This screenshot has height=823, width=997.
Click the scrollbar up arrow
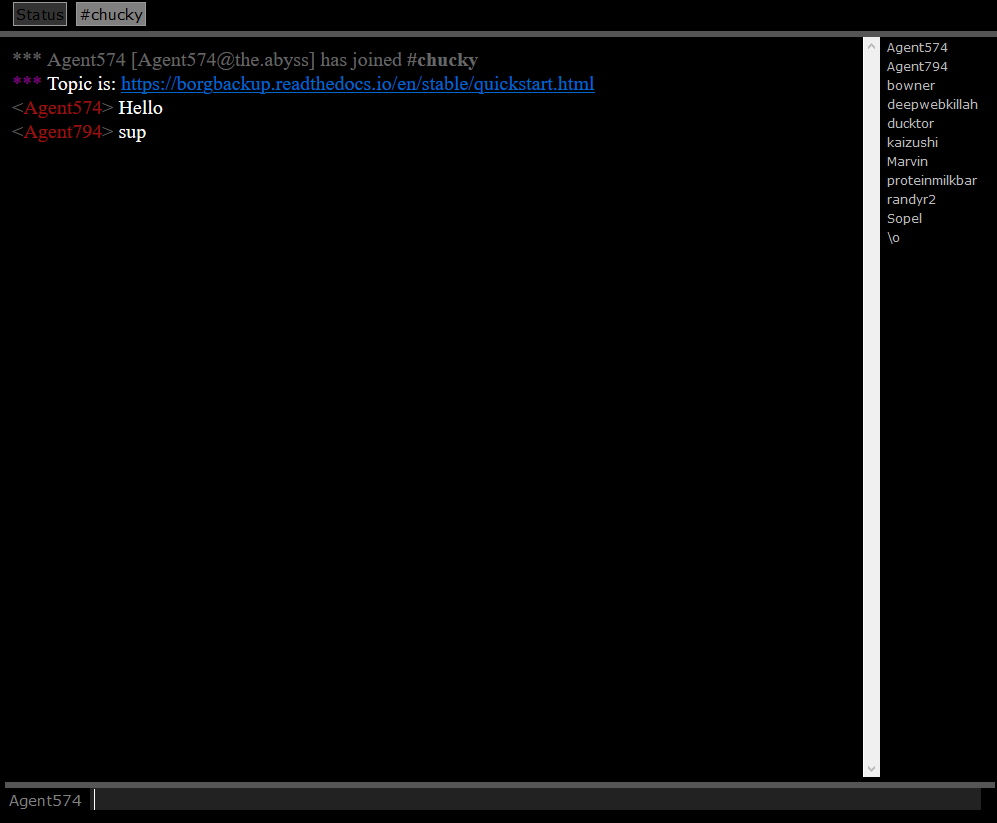click(x=871, y=46)
